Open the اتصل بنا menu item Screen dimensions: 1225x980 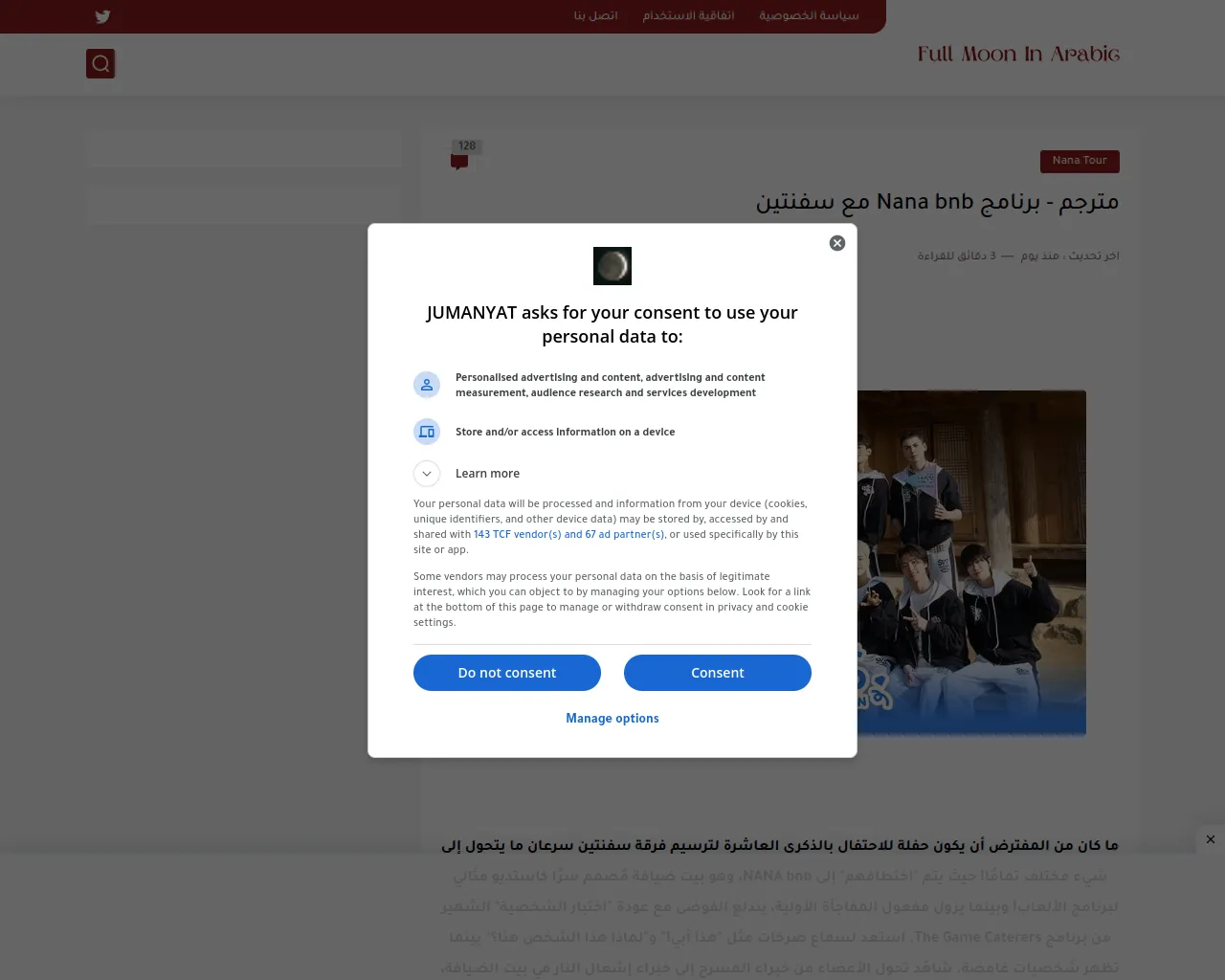(x=595, y=15)
